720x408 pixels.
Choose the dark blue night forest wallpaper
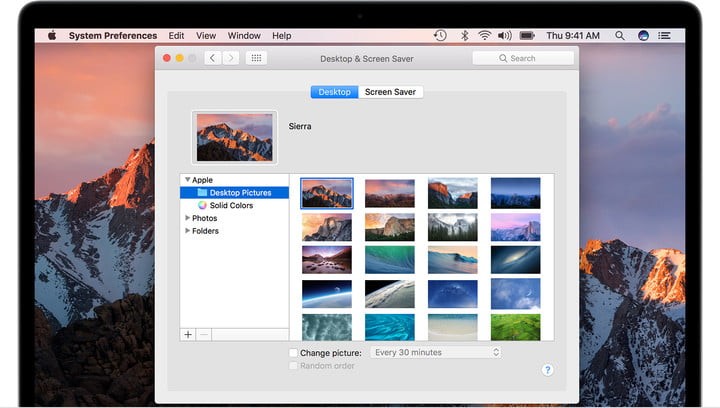[516, 193]
